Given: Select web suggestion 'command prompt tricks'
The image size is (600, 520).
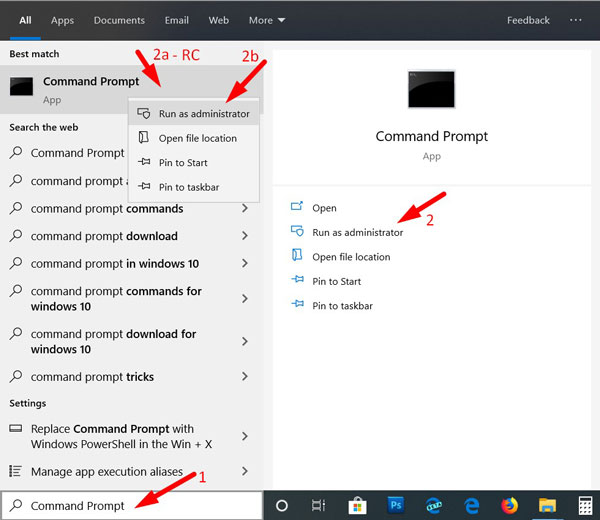Looking at the screenshot, I should (131, 377).
